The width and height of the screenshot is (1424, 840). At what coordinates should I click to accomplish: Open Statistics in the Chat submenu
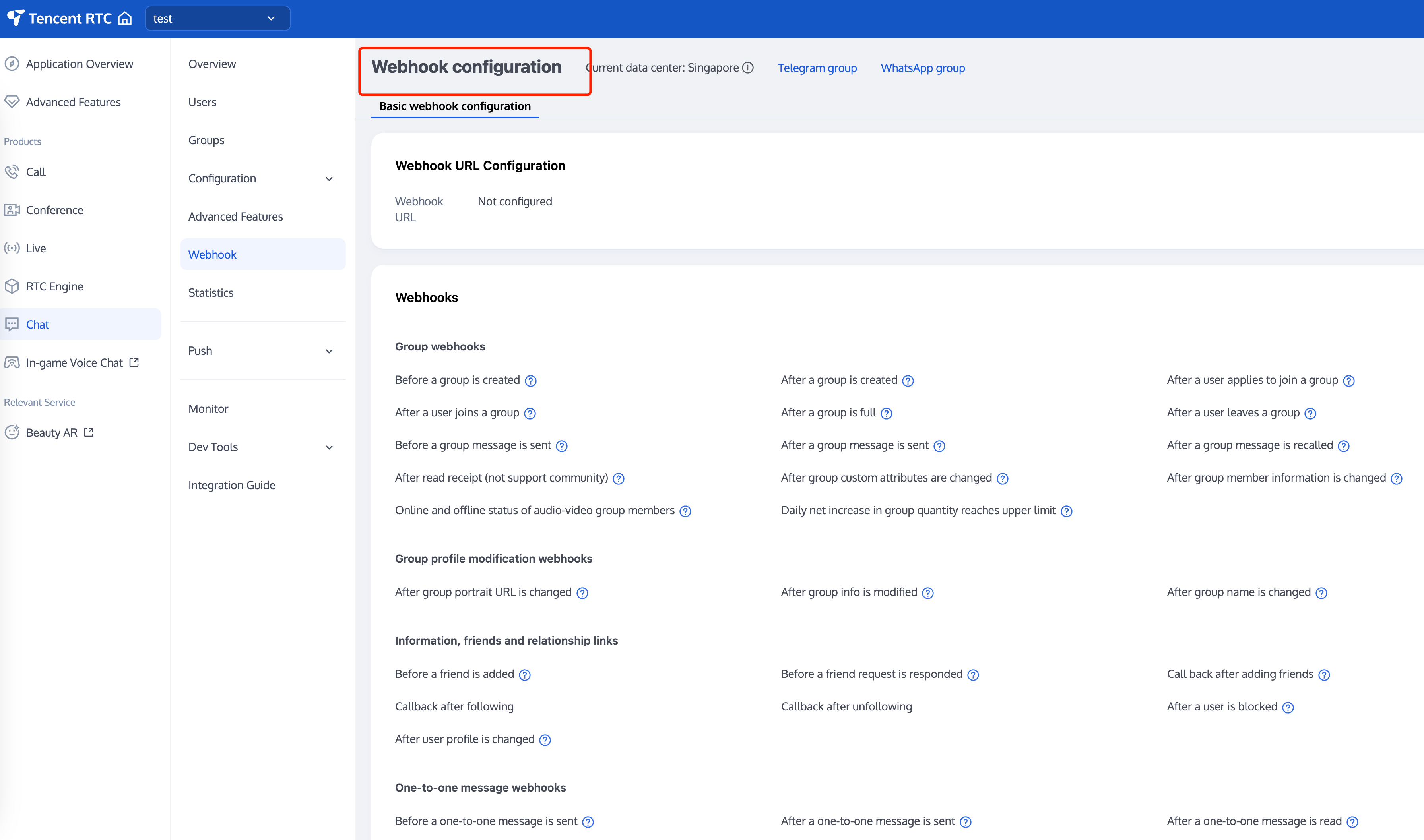pyautogui.click(x=211, y=292)
